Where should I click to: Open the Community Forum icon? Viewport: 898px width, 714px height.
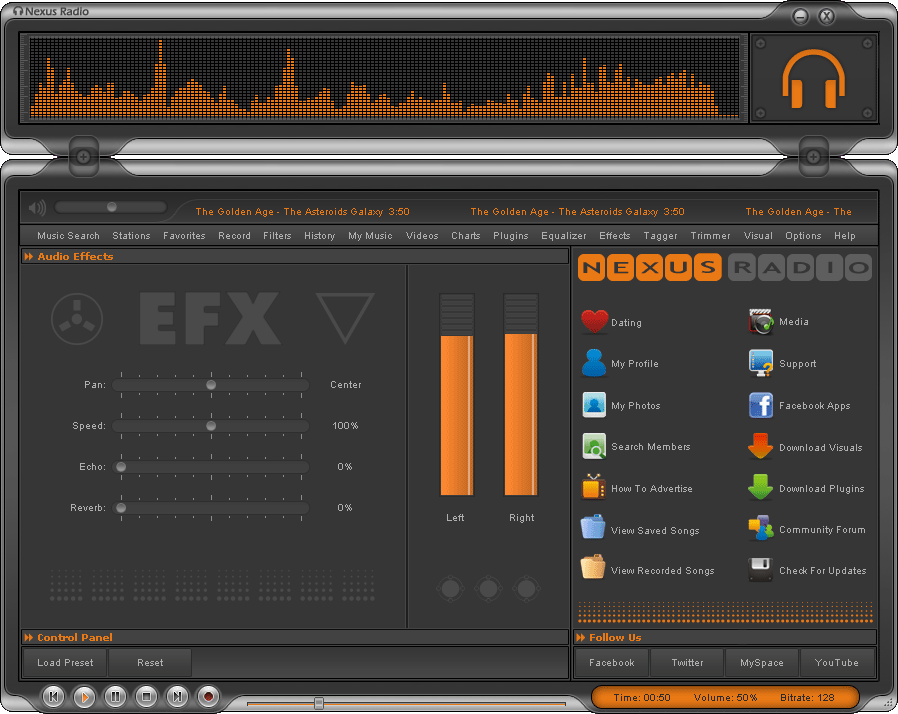point(761,528)
